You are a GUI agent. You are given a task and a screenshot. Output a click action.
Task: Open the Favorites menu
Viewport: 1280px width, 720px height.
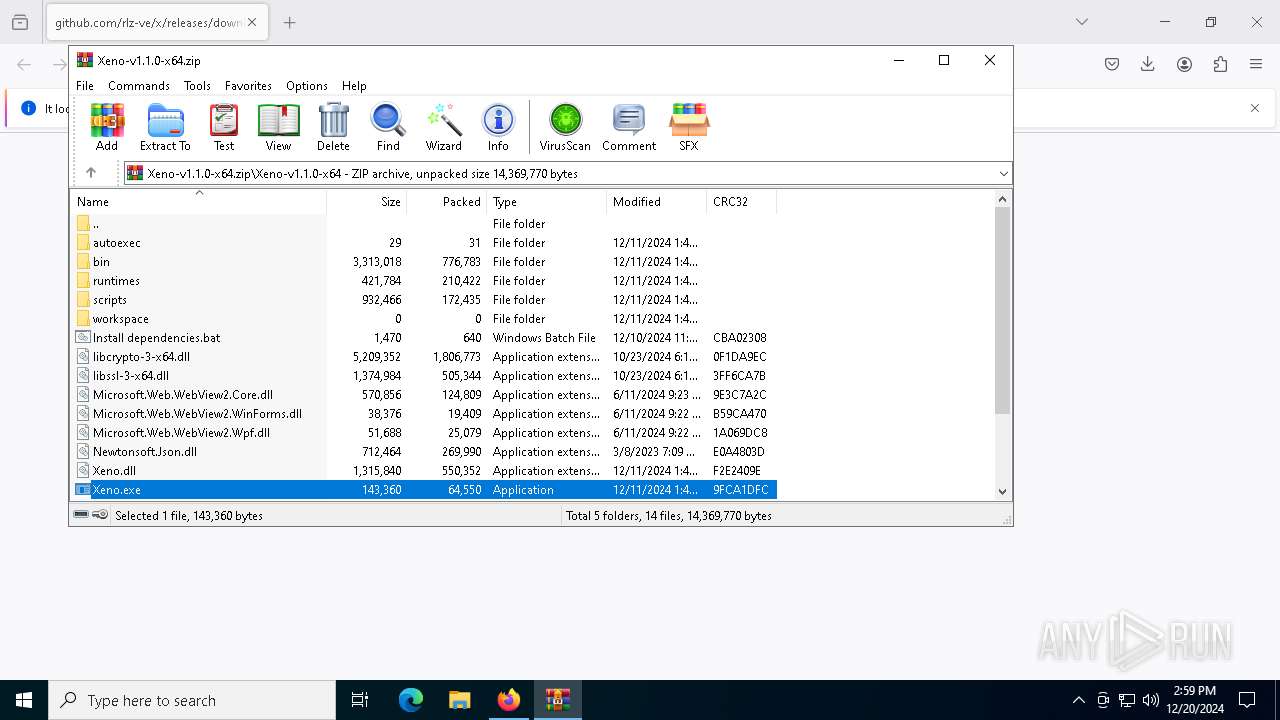248,86
